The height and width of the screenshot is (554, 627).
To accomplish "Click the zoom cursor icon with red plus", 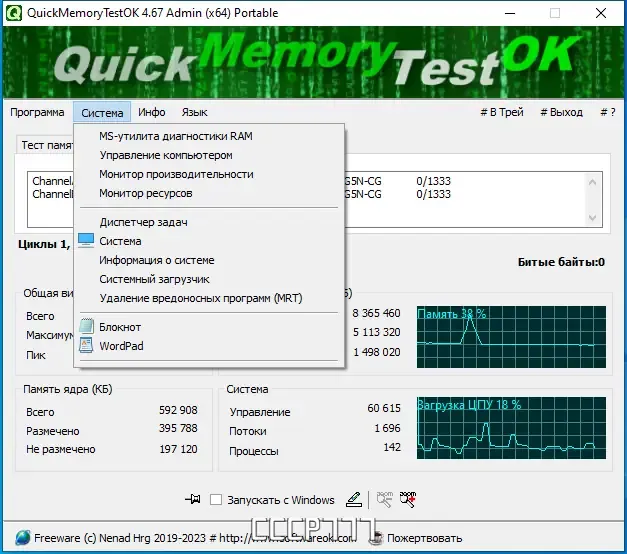I will click(x=408, y=499).
